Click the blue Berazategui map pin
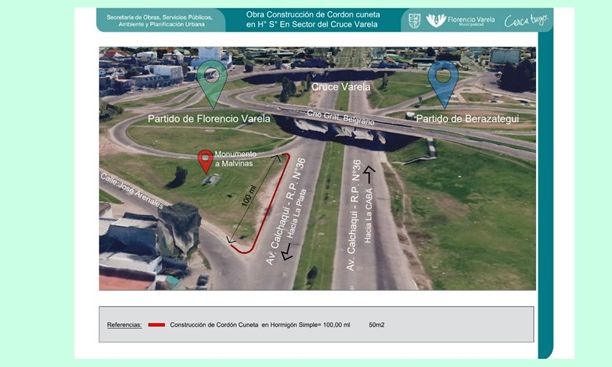The height and width of the screenshot is (367, 612). coord(443,84)
